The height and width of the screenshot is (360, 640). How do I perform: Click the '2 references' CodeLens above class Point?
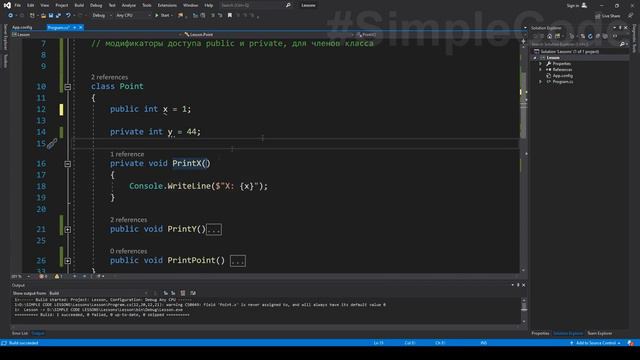(109, 77)
